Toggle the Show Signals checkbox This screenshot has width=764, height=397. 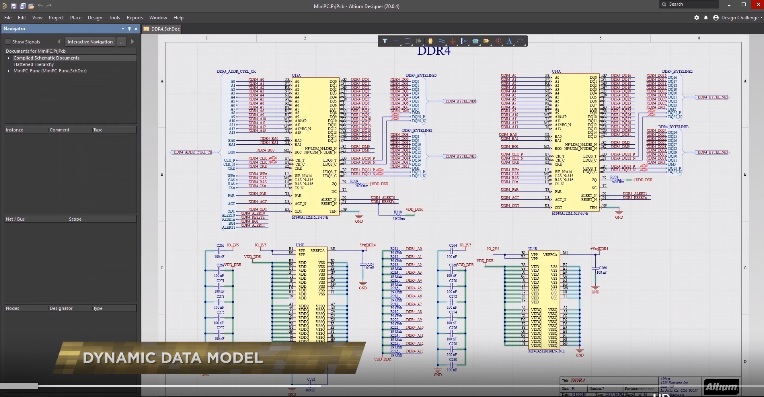coord(8,42)
